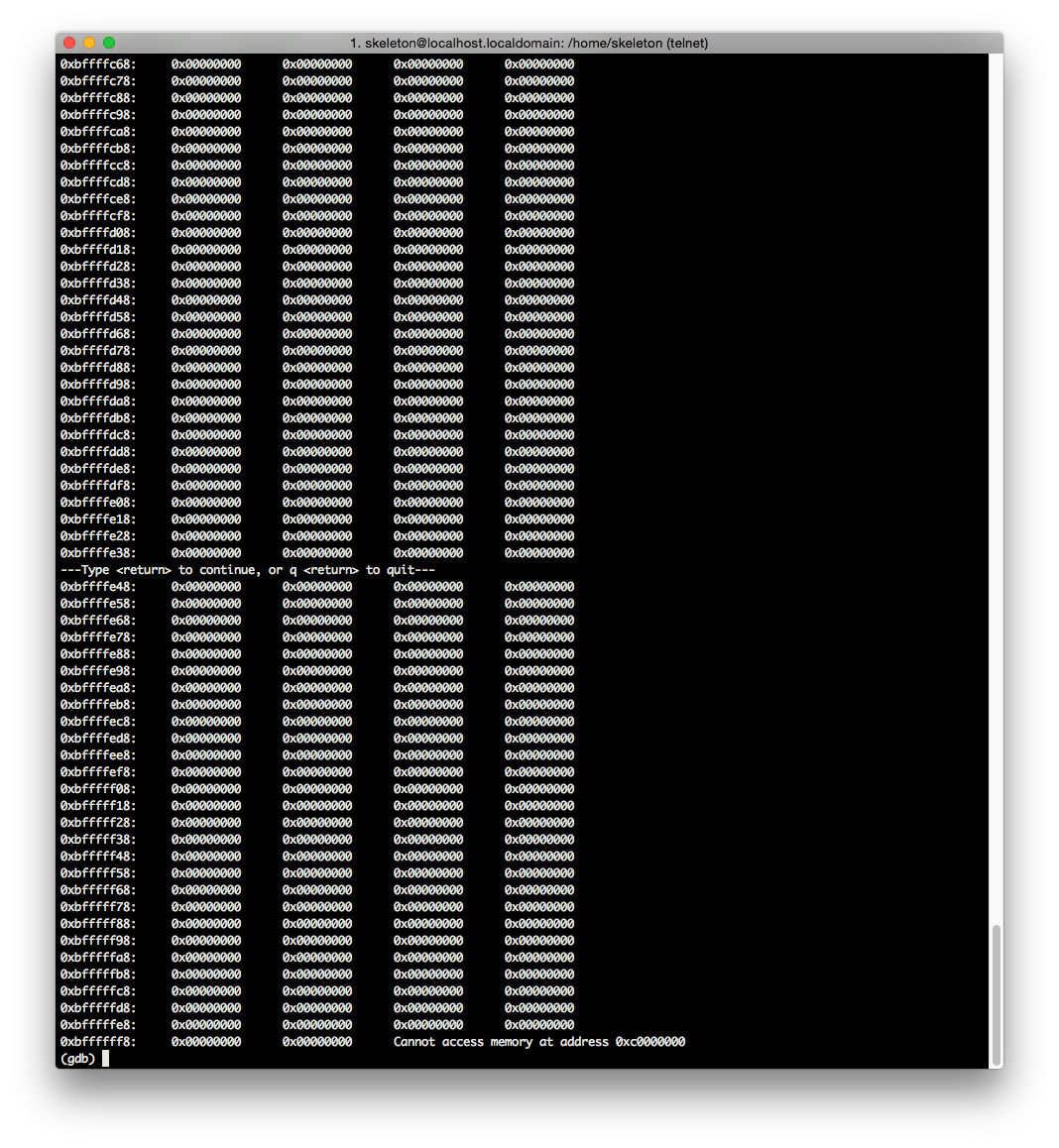Viewport: 1059px width, 1148px height.
Task: Click address label 0xbfffff08:
Action: point(98,788)
